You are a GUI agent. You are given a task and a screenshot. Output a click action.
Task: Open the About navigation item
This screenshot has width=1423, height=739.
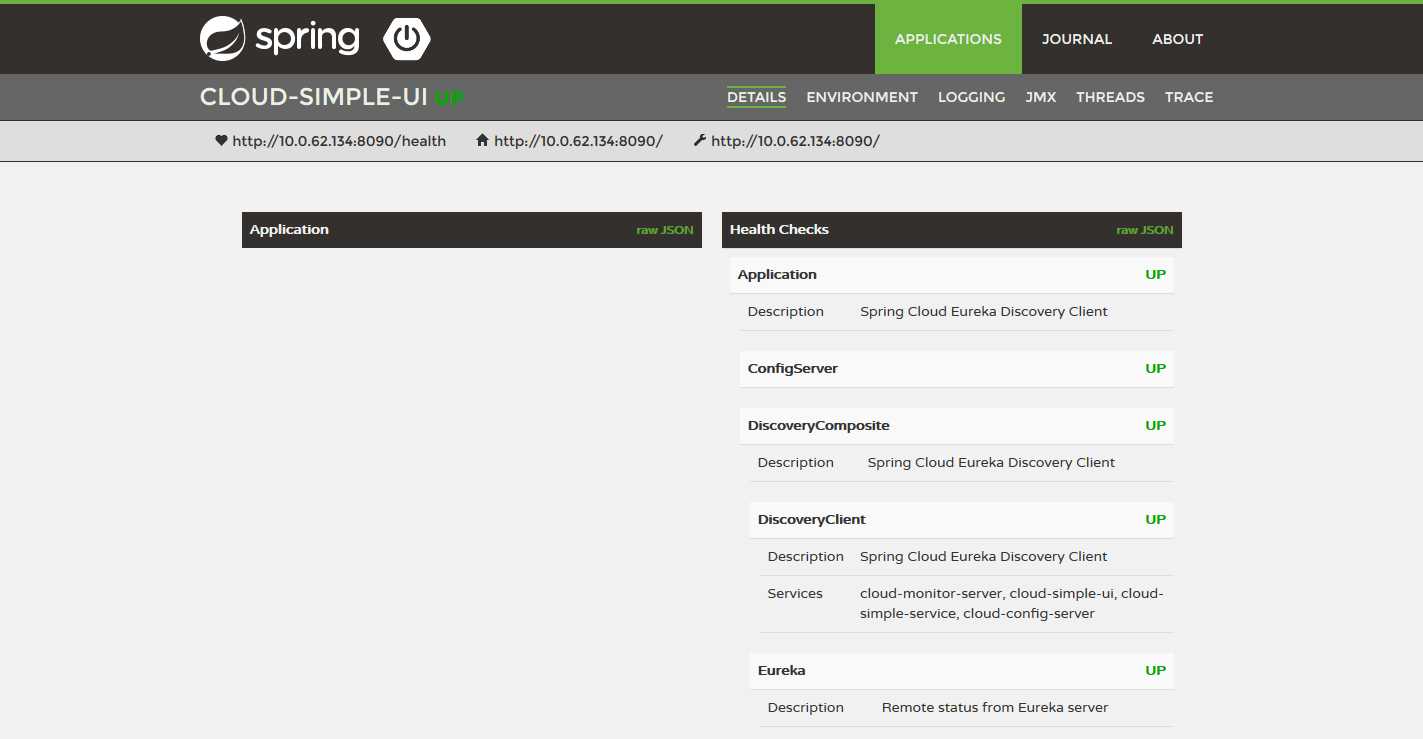tap(1177, 39)
